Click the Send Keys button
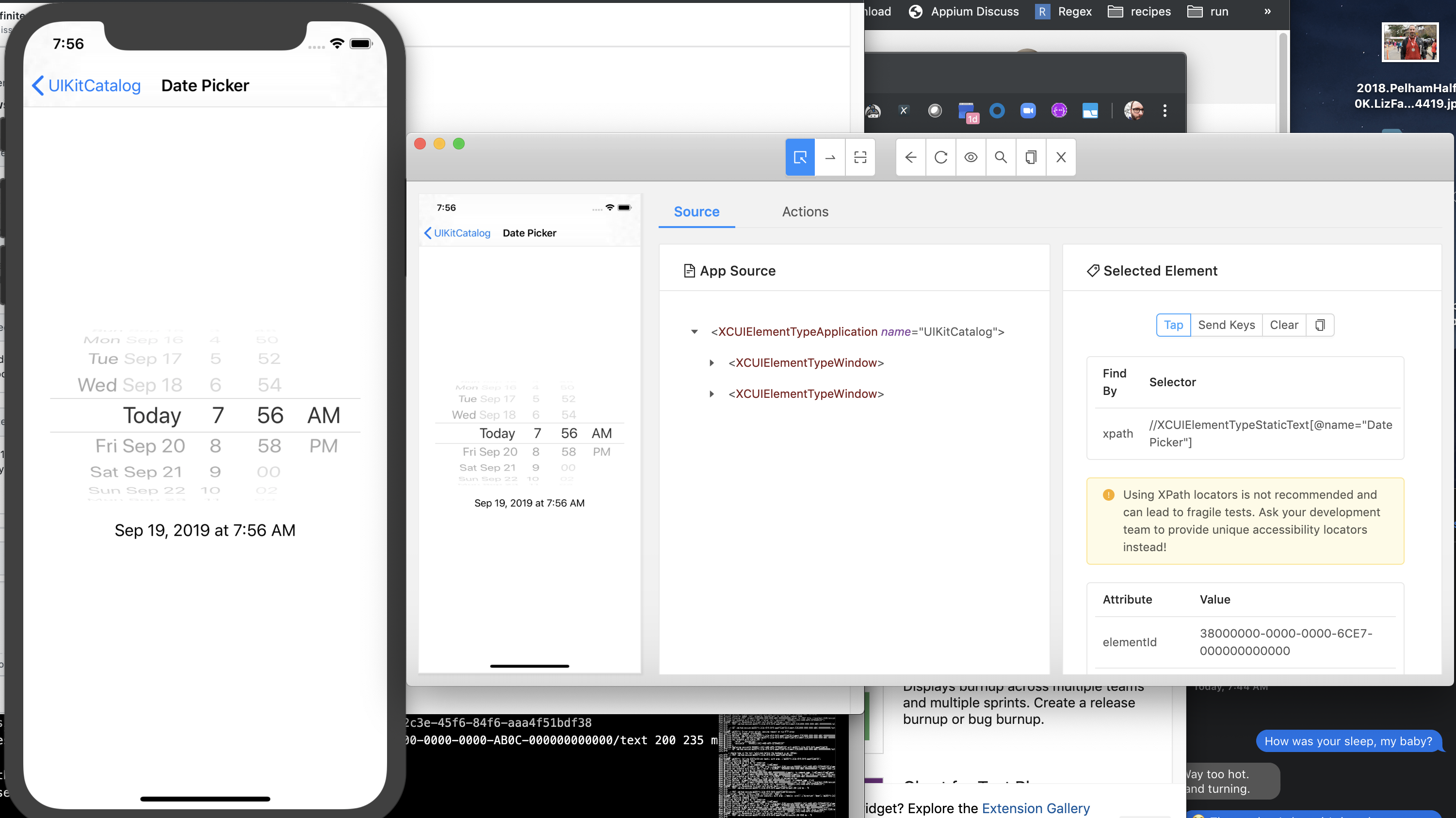 (1226, 325)
